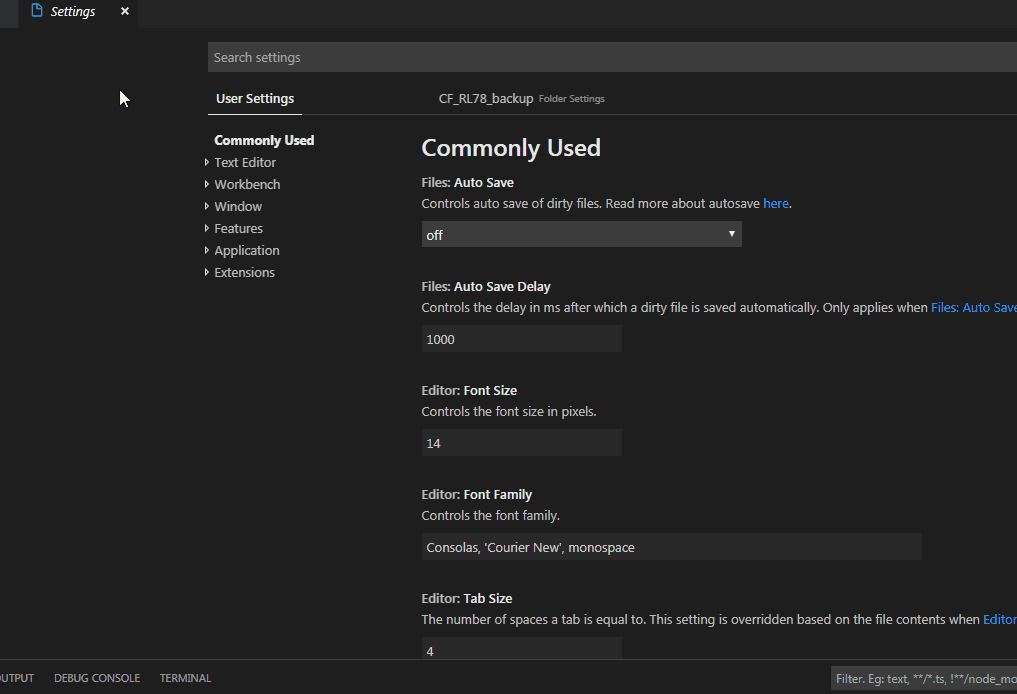1017x694 pixels.
Task: Open the TERMINAL panel tab
Action: (x=185, y=678)
